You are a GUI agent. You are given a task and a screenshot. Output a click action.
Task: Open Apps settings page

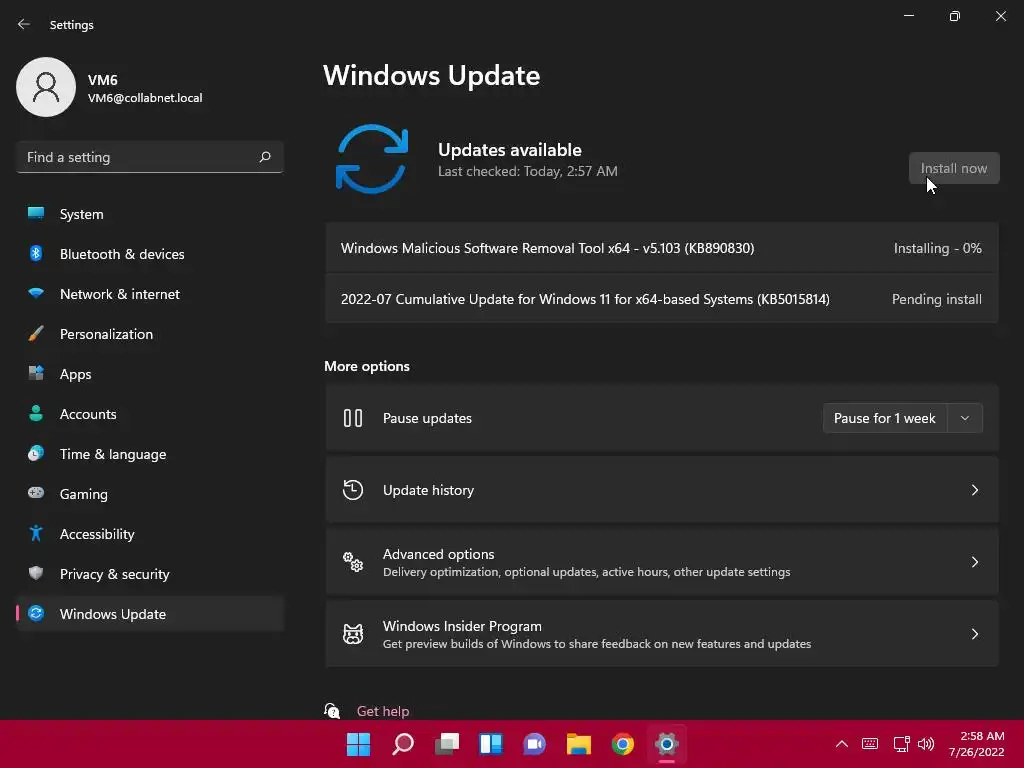click(150, 374)
